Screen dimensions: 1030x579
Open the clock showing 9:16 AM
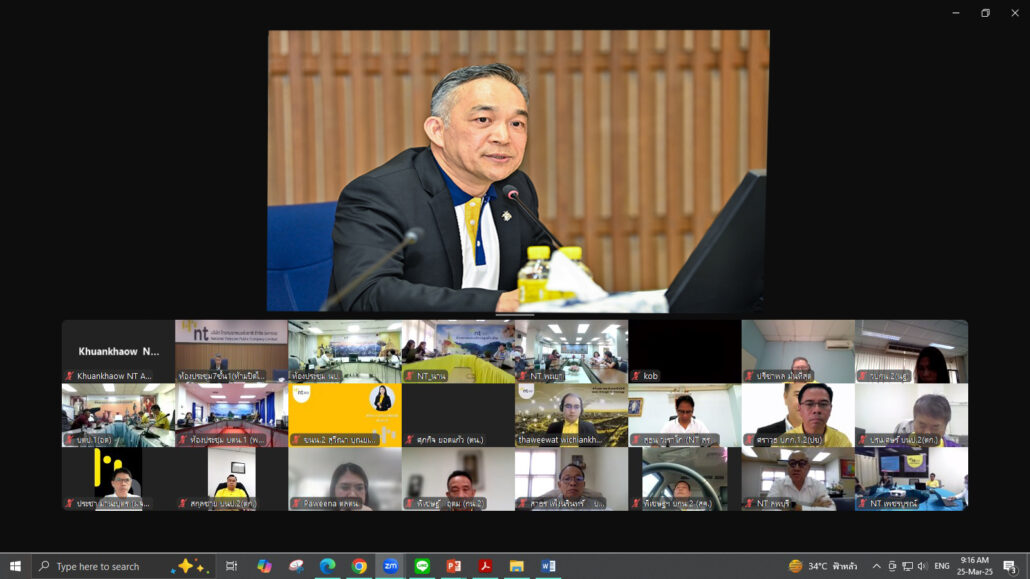click(974, 566)
